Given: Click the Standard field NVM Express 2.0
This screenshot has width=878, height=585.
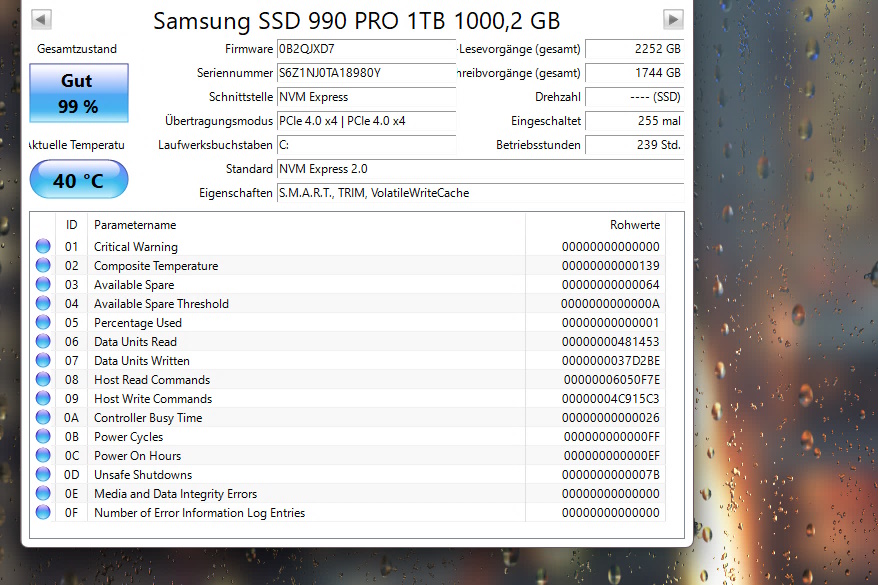Looking at the screenshot, I should pyautogui.click(x=480, y=169).
